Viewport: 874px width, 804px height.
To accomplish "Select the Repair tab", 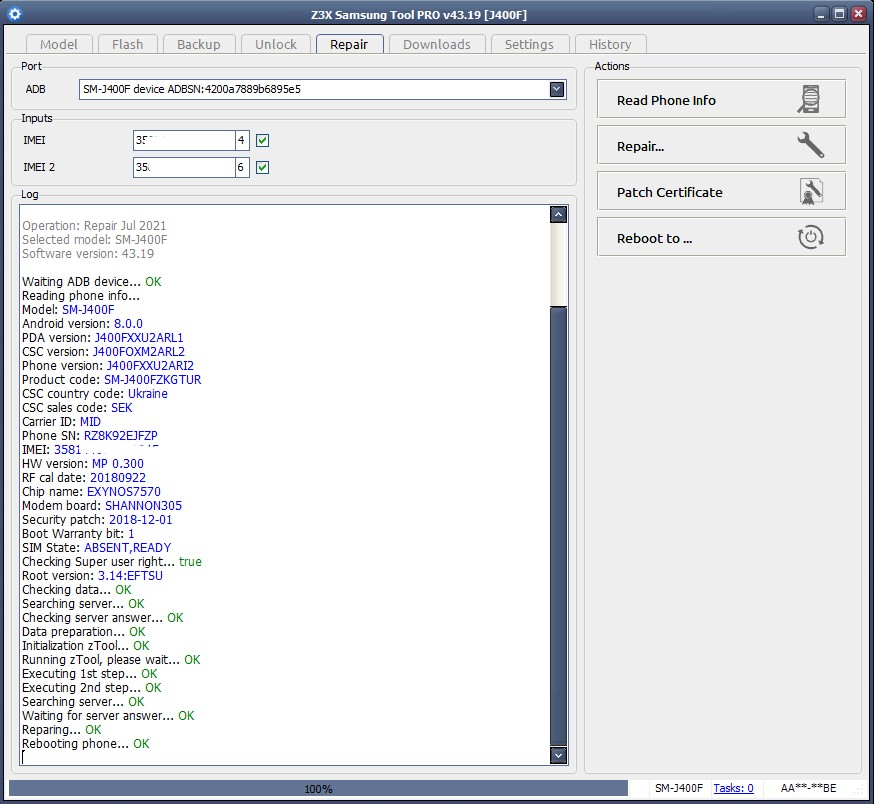I will (349, 44).
